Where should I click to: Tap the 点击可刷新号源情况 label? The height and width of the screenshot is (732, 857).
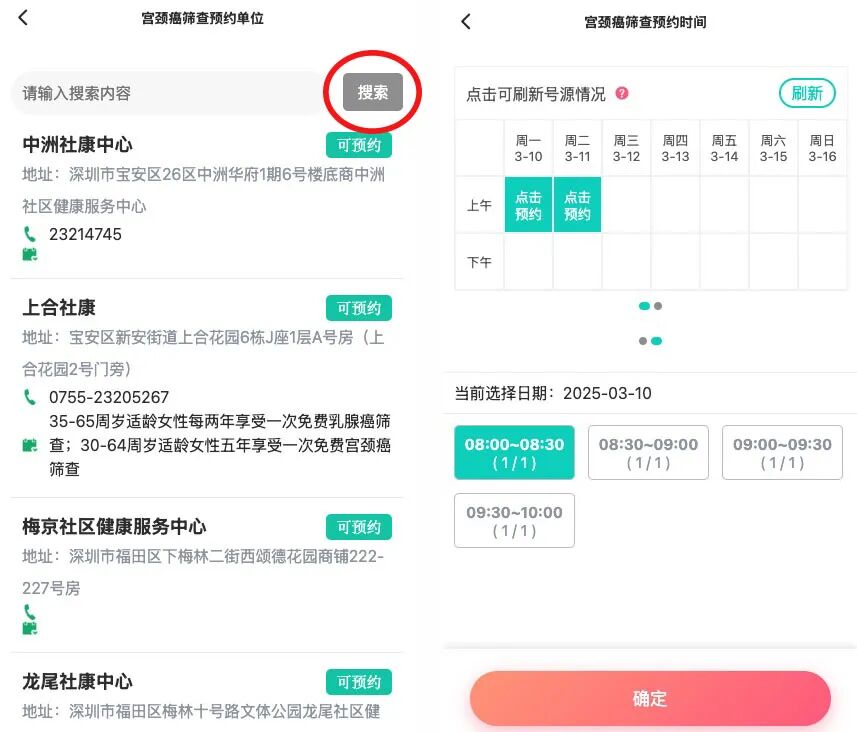[536, 94]
